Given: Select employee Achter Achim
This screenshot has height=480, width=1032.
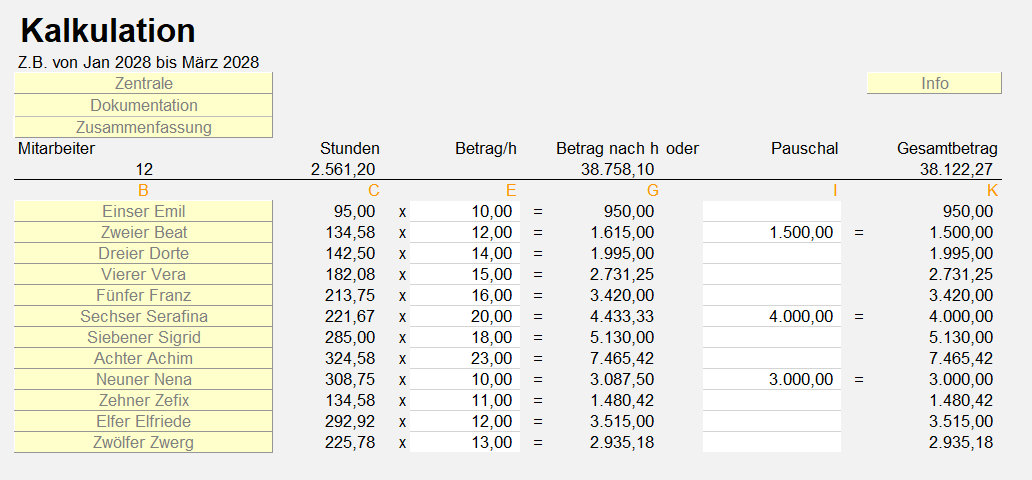Looking at the screenshot, I should 143,358.
